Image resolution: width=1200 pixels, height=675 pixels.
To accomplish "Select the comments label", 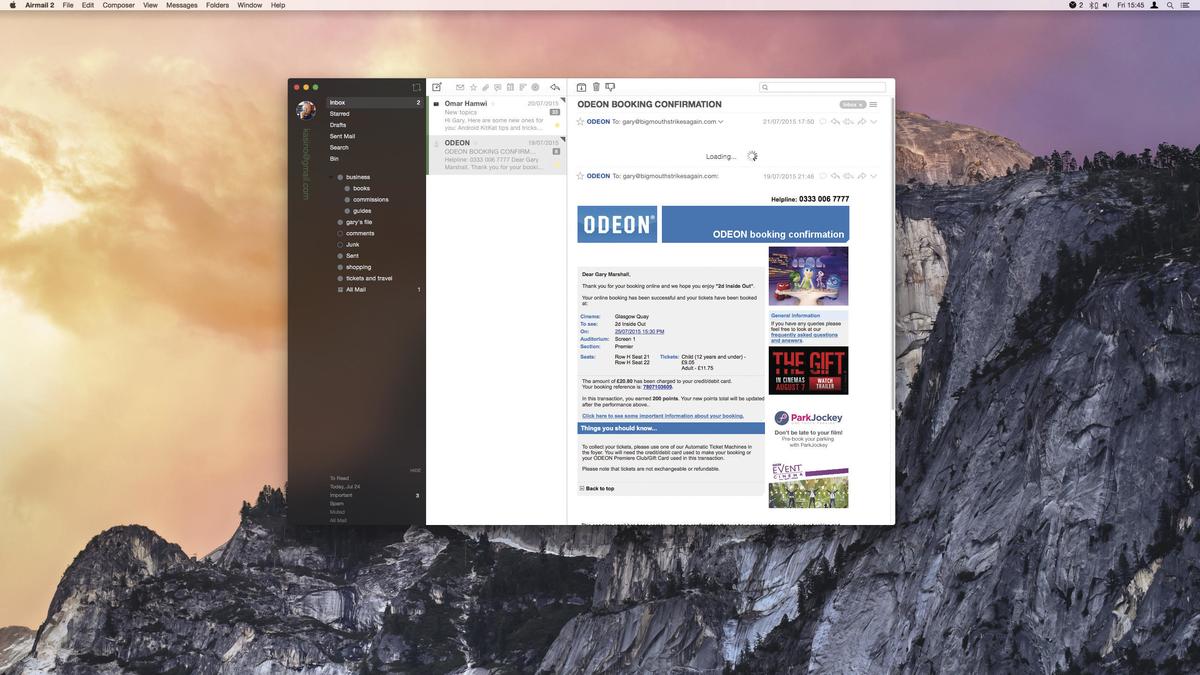I will pyautogui.click(x=360, y=233).
